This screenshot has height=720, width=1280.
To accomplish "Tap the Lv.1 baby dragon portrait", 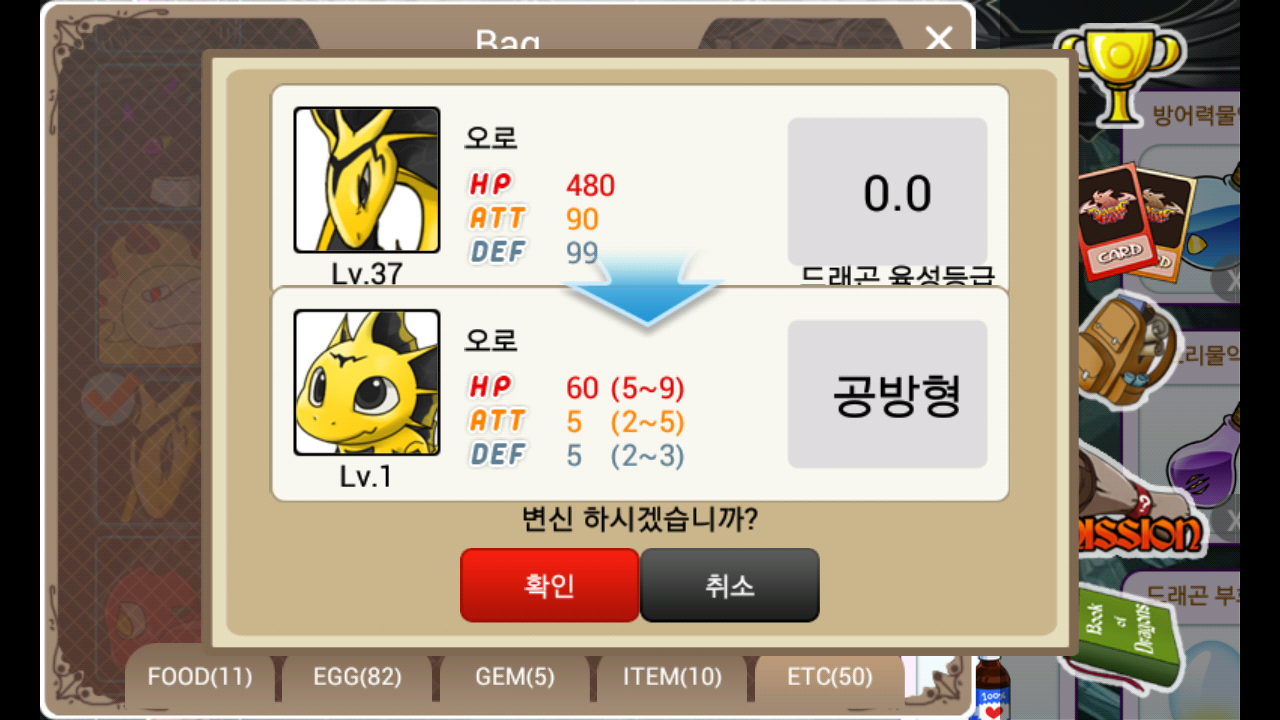I will (x=367, y=382).
